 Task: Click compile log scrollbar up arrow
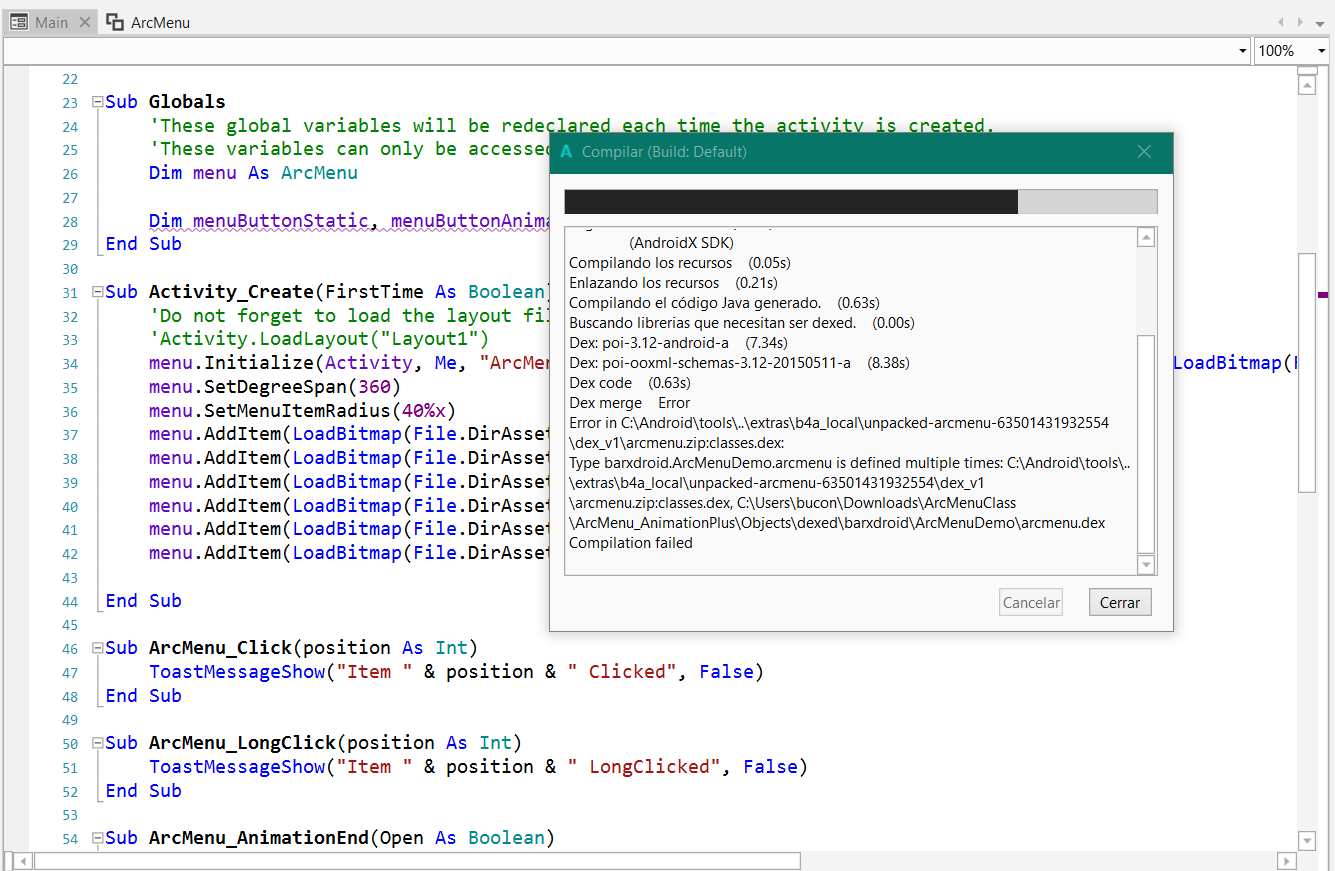tap(1147, 237)
